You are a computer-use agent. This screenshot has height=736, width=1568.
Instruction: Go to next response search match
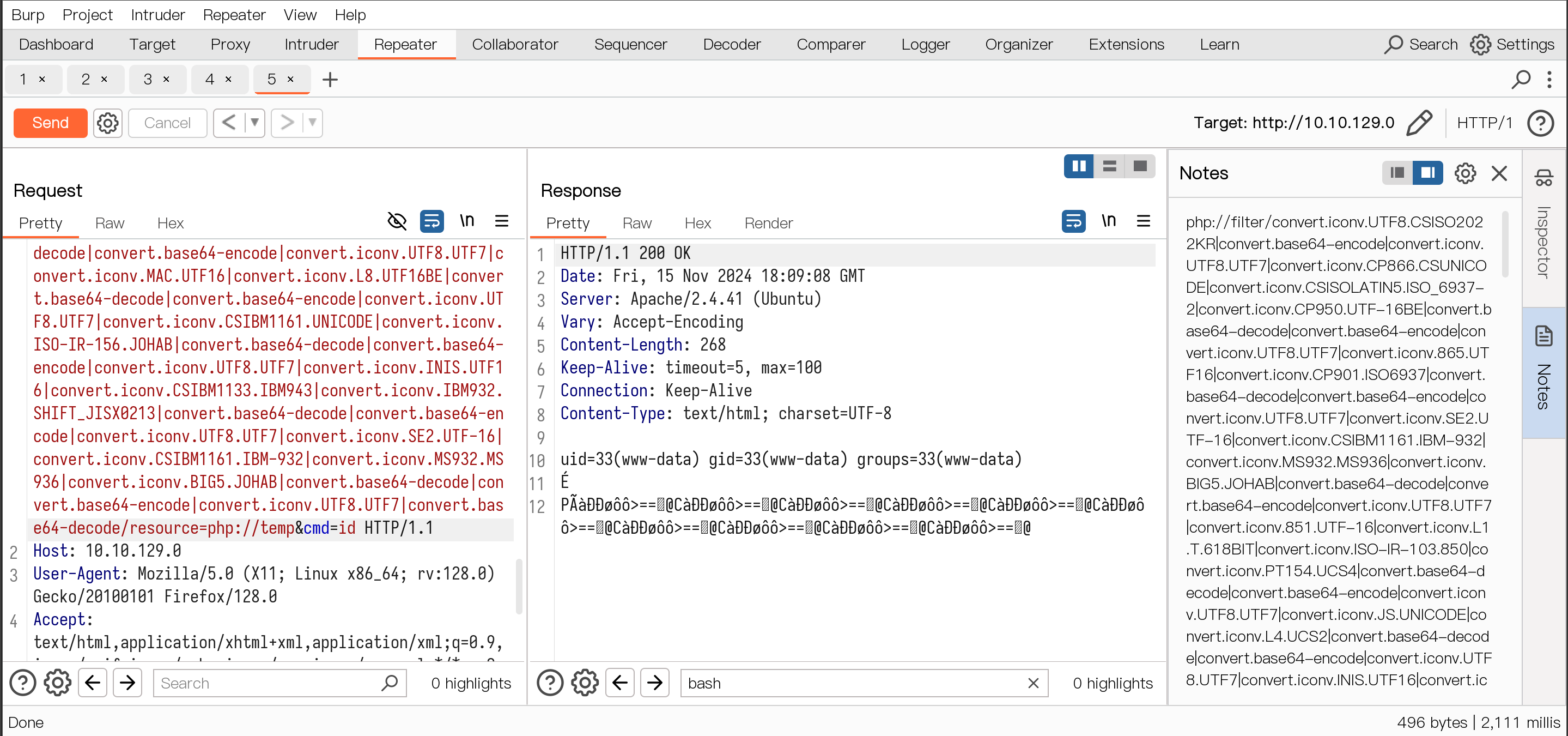(x=654, y=683)
